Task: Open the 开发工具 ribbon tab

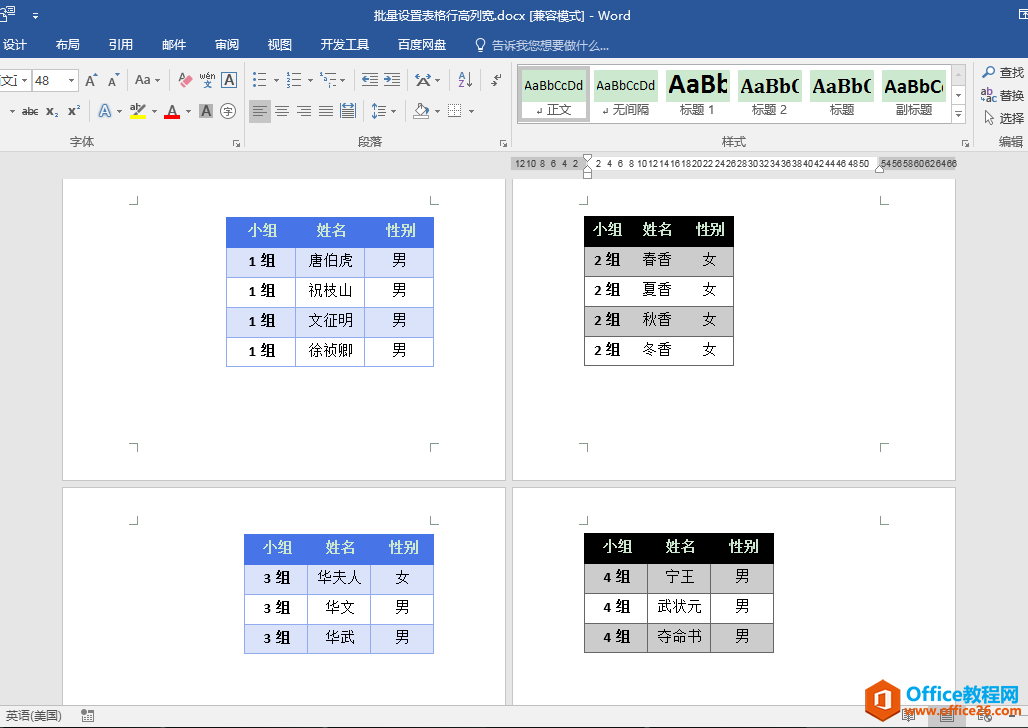Action: click(344, 45)
